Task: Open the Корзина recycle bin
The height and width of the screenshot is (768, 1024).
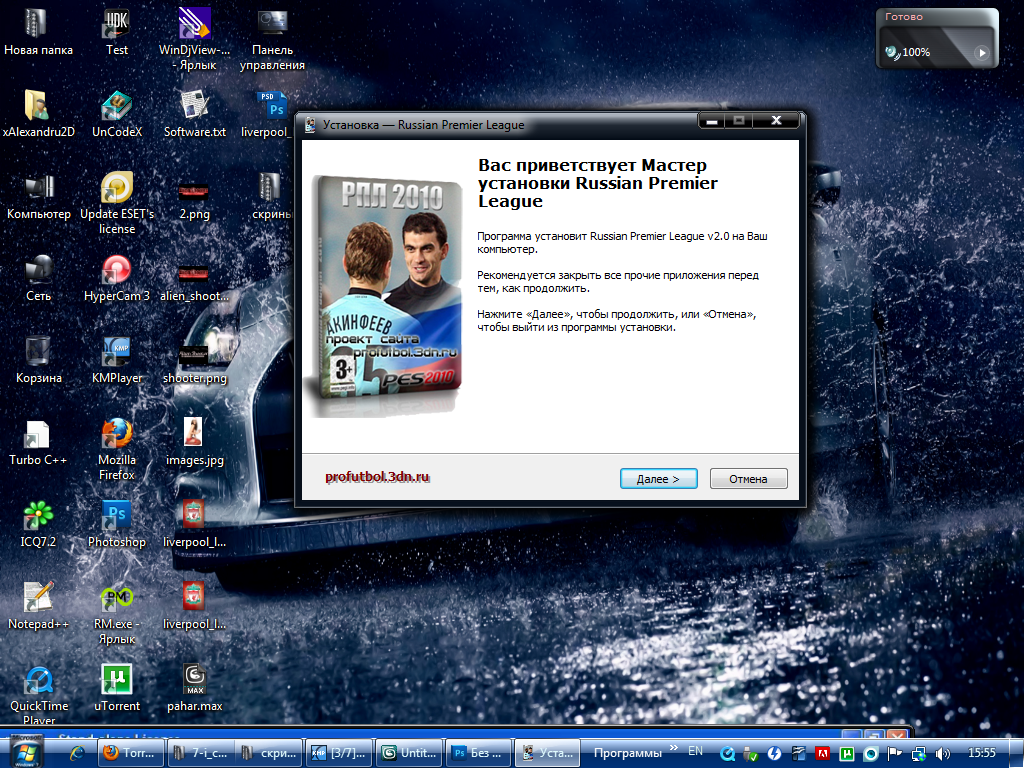Action: coord(39,360)
